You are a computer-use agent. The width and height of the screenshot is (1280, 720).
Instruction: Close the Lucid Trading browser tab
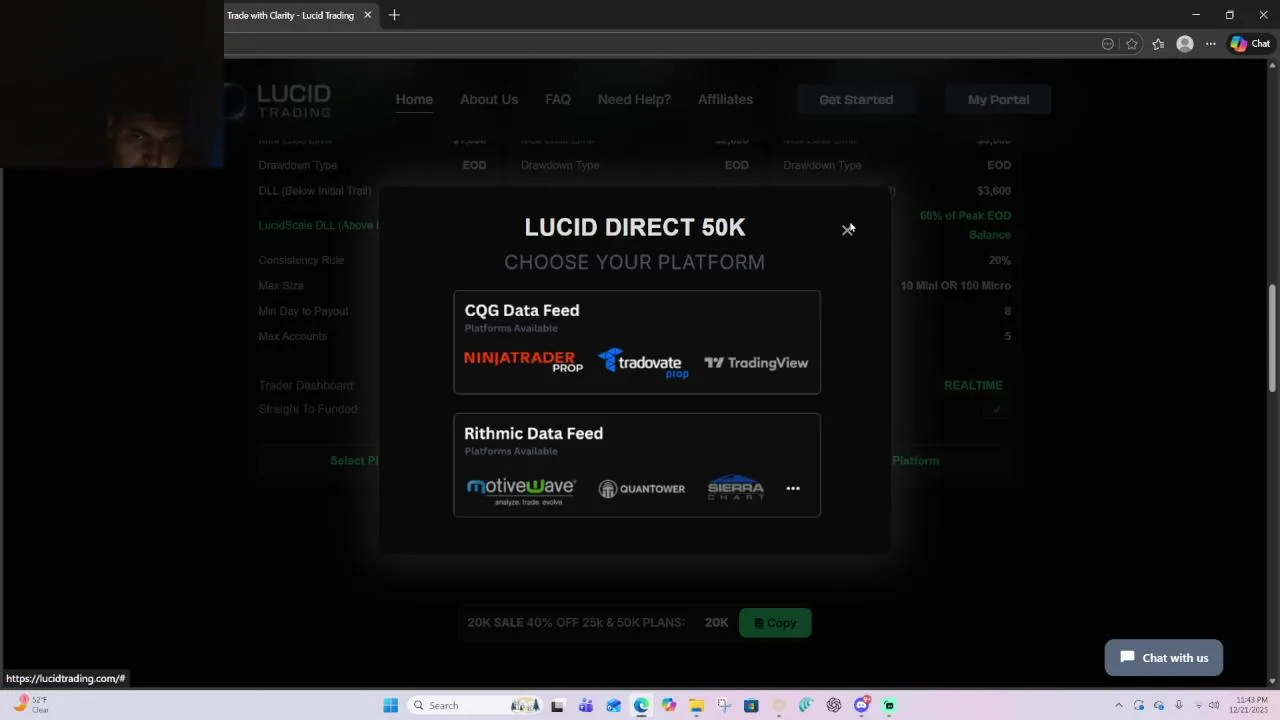[367, 15]
